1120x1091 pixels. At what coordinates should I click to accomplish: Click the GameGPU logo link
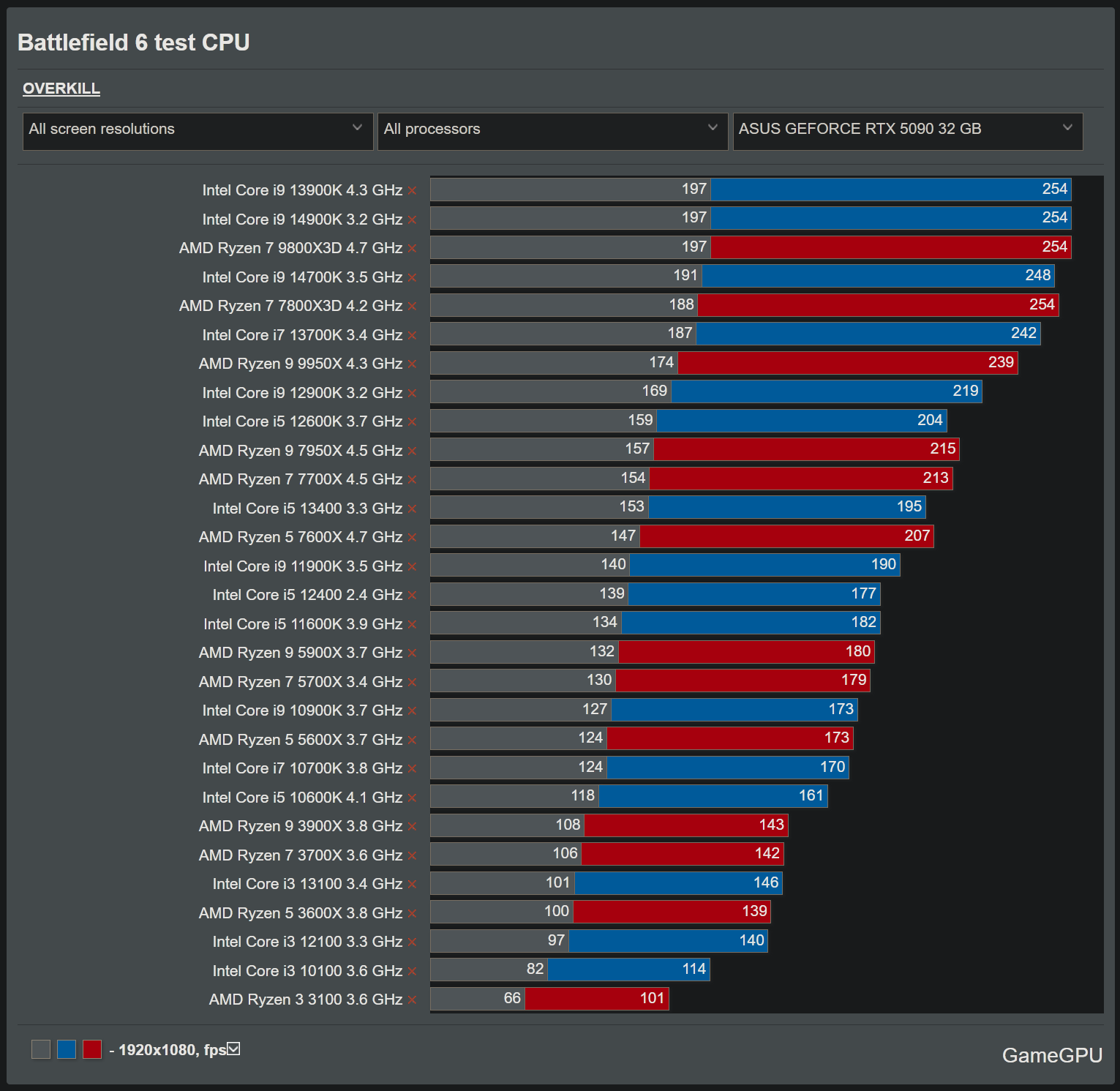pos(1051,1055)
